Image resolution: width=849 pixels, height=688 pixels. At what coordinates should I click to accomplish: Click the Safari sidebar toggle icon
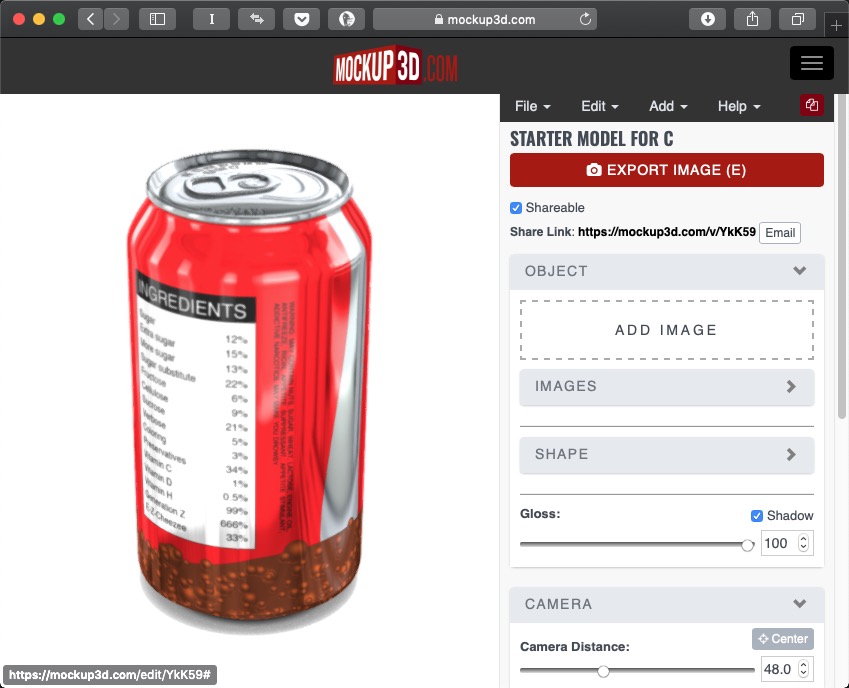157,19
